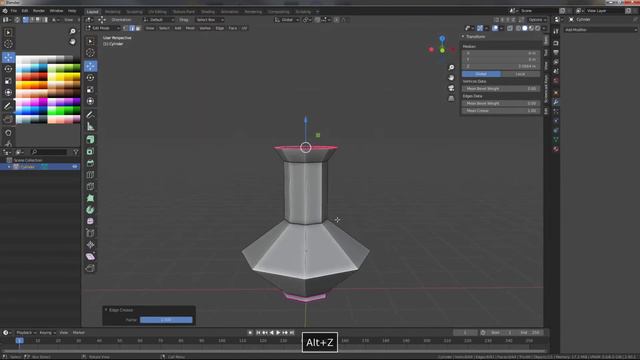Open the File menu
The height and width of the screenshot is (360, 640).
pos(14,11)
